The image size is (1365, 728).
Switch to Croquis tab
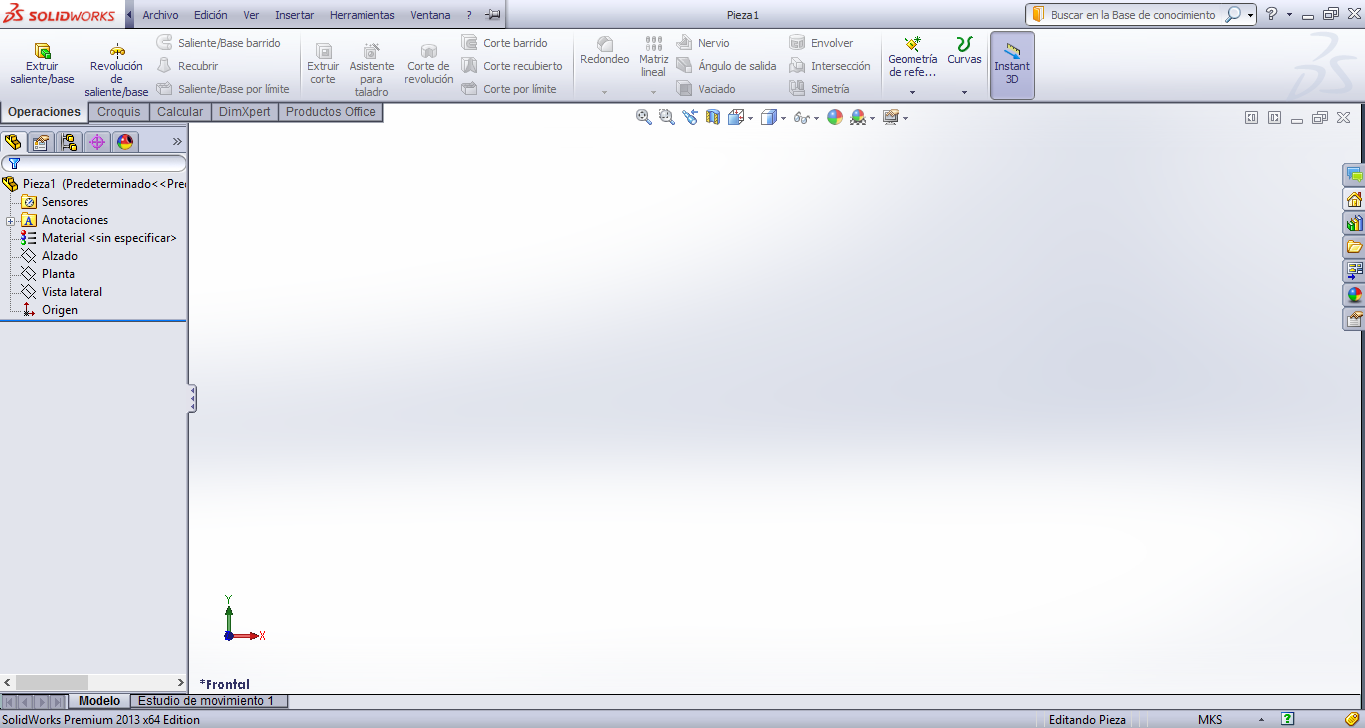pos(118,112)
